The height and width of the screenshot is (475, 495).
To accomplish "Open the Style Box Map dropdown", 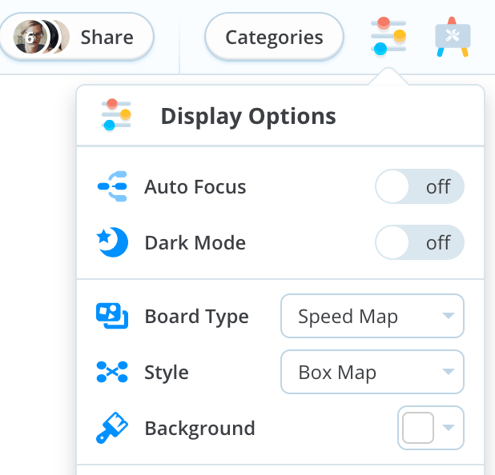I will [372, 372].
